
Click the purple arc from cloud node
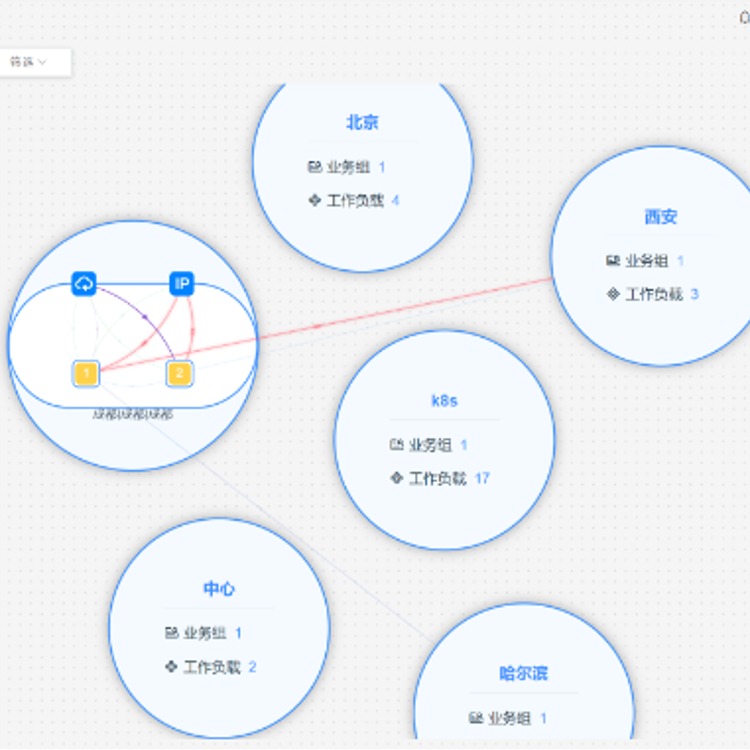(x=145, y=317)
